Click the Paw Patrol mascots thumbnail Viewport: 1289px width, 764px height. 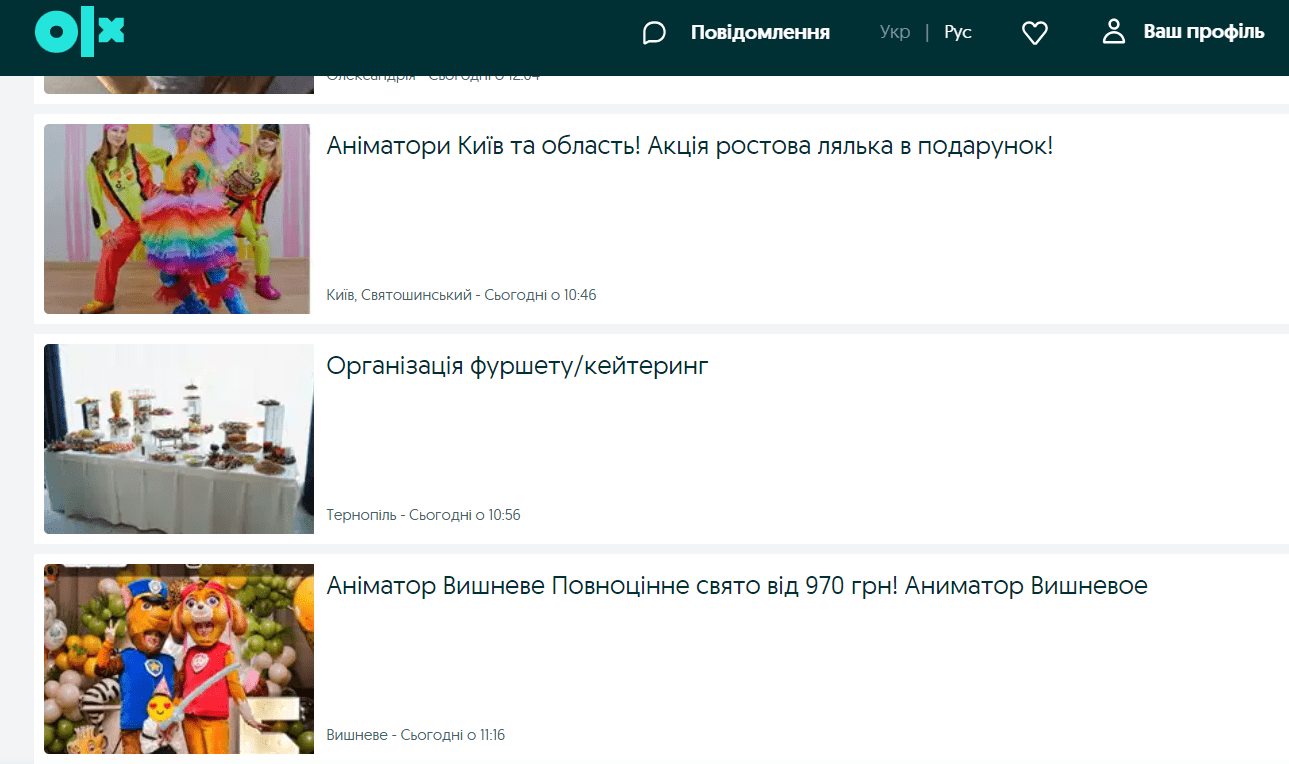click(x=177, y=658)
